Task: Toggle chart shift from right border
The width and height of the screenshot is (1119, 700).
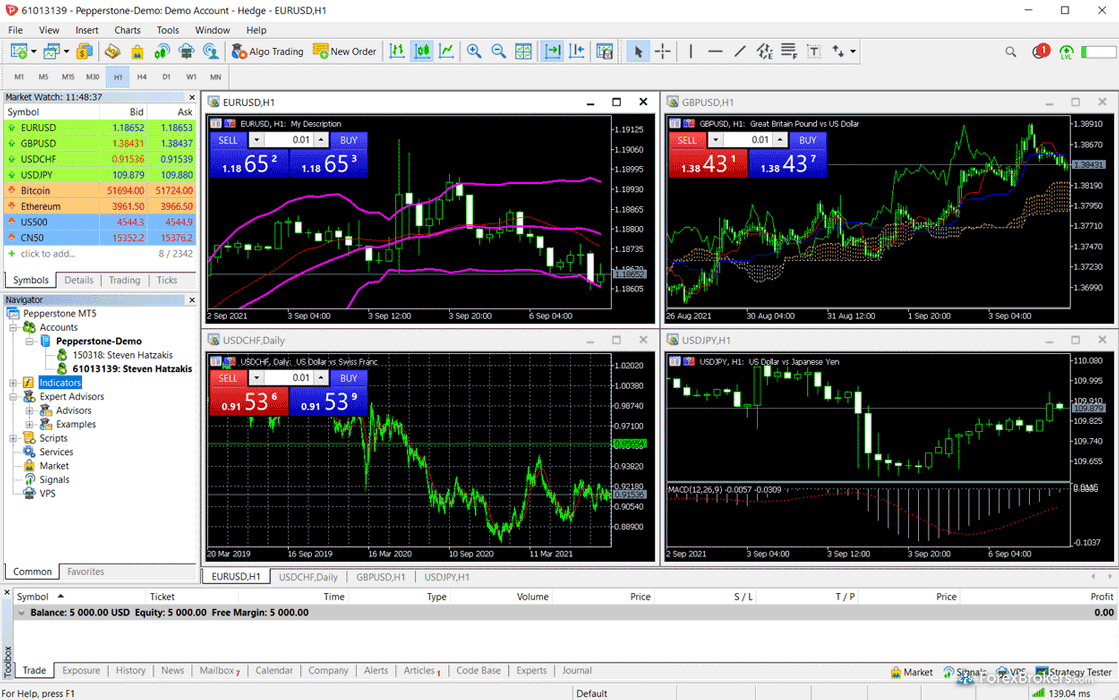Action: click(577, 51)
